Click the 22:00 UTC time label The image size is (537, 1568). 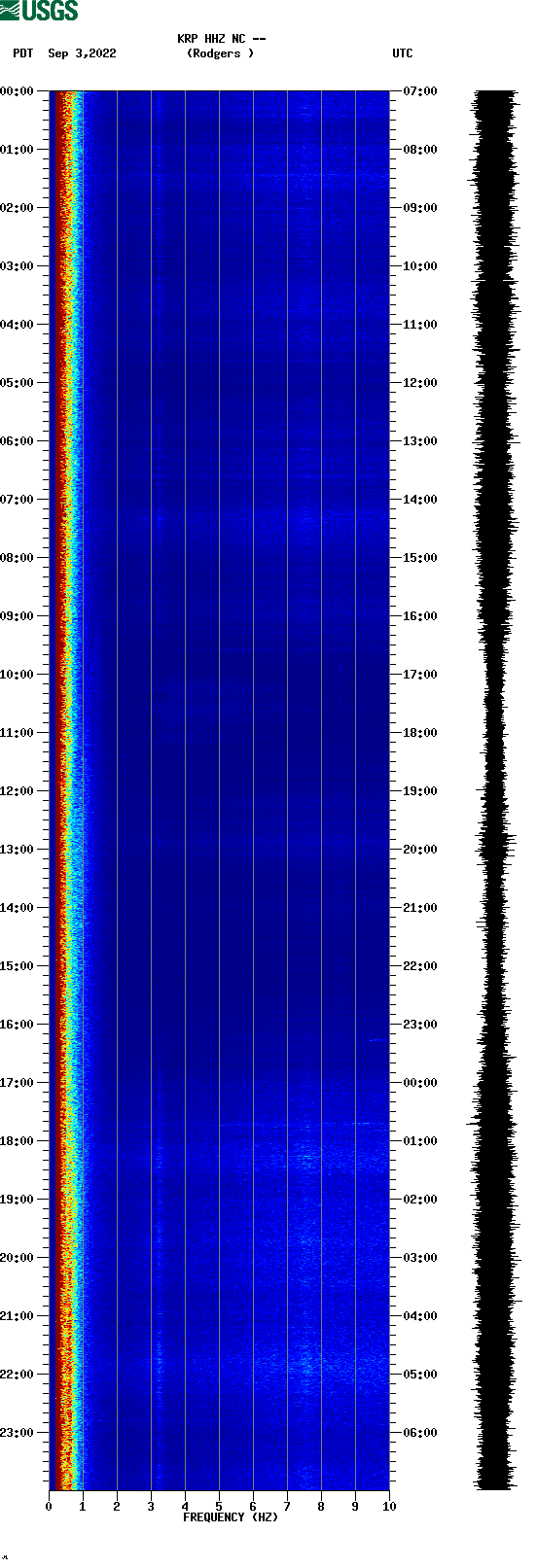pyautogui.click(x=420, y=966)
